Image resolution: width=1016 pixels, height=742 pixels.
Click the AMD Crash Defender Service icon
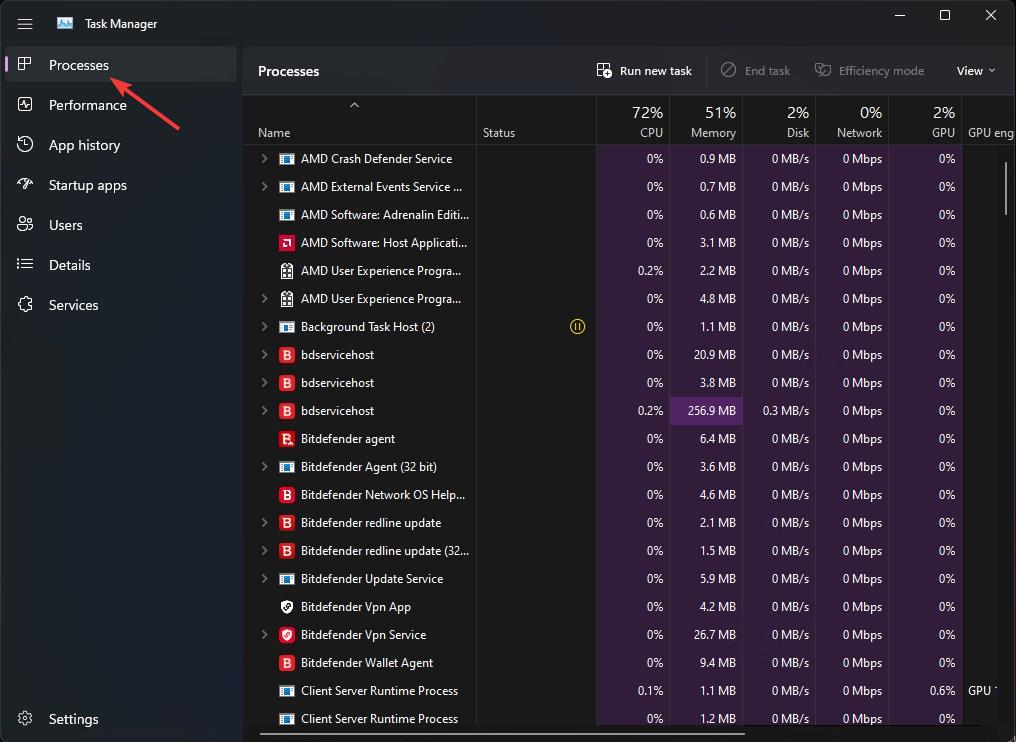tap(286, 159)
